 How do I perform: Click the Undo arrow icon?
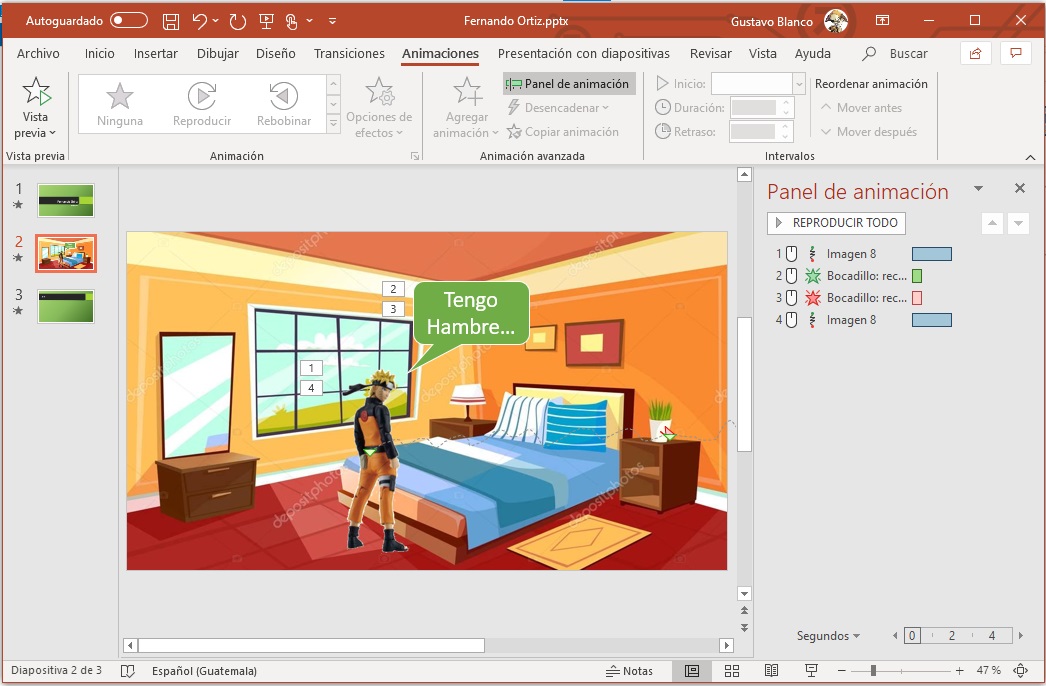pos(199,21)
